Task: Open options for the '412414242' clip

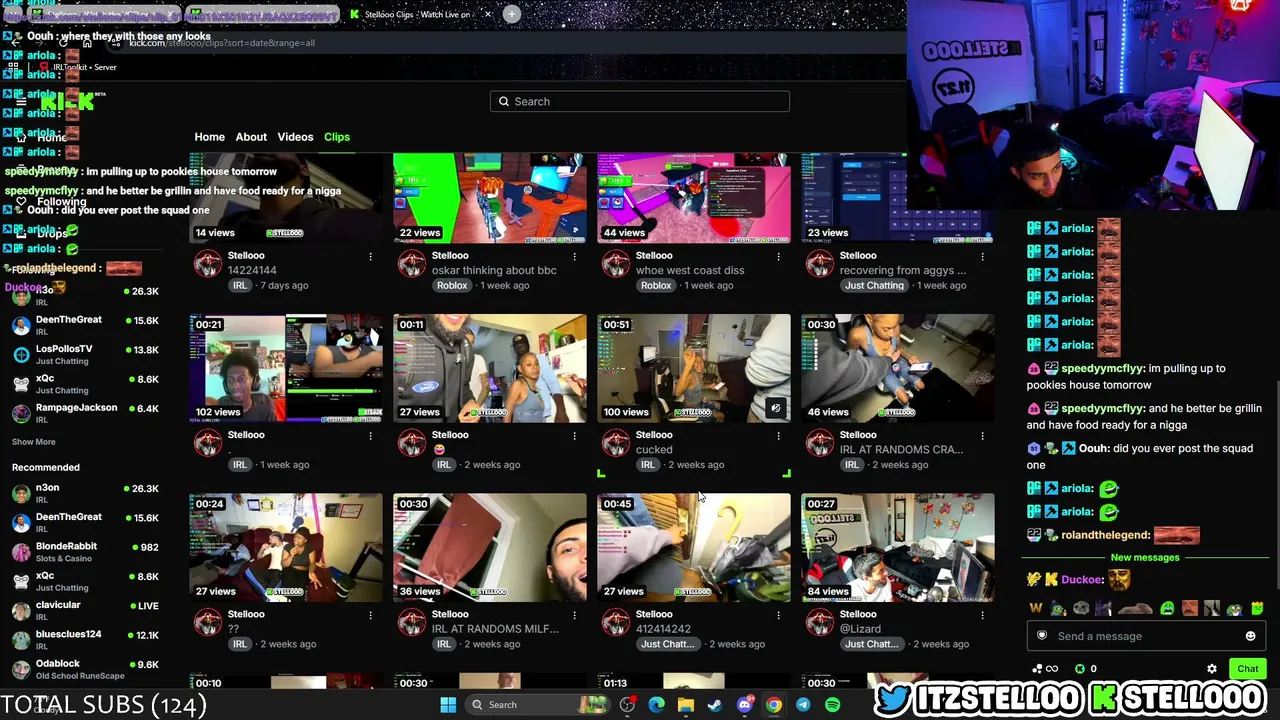Action: pos(778,616)
